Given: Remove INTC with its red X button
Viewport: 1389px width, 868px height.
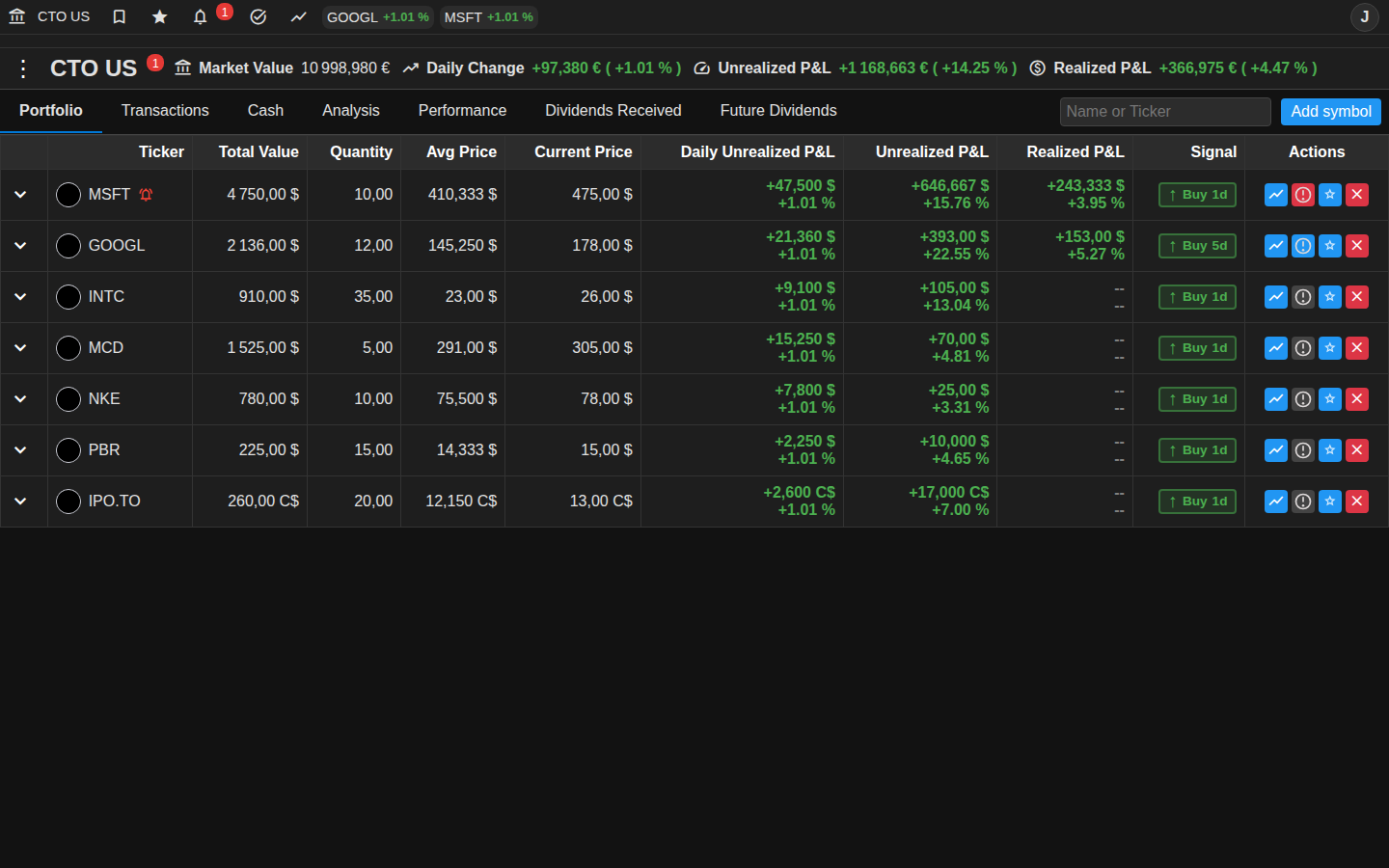Looking at the screenshot, I should tap(1356, 297).
